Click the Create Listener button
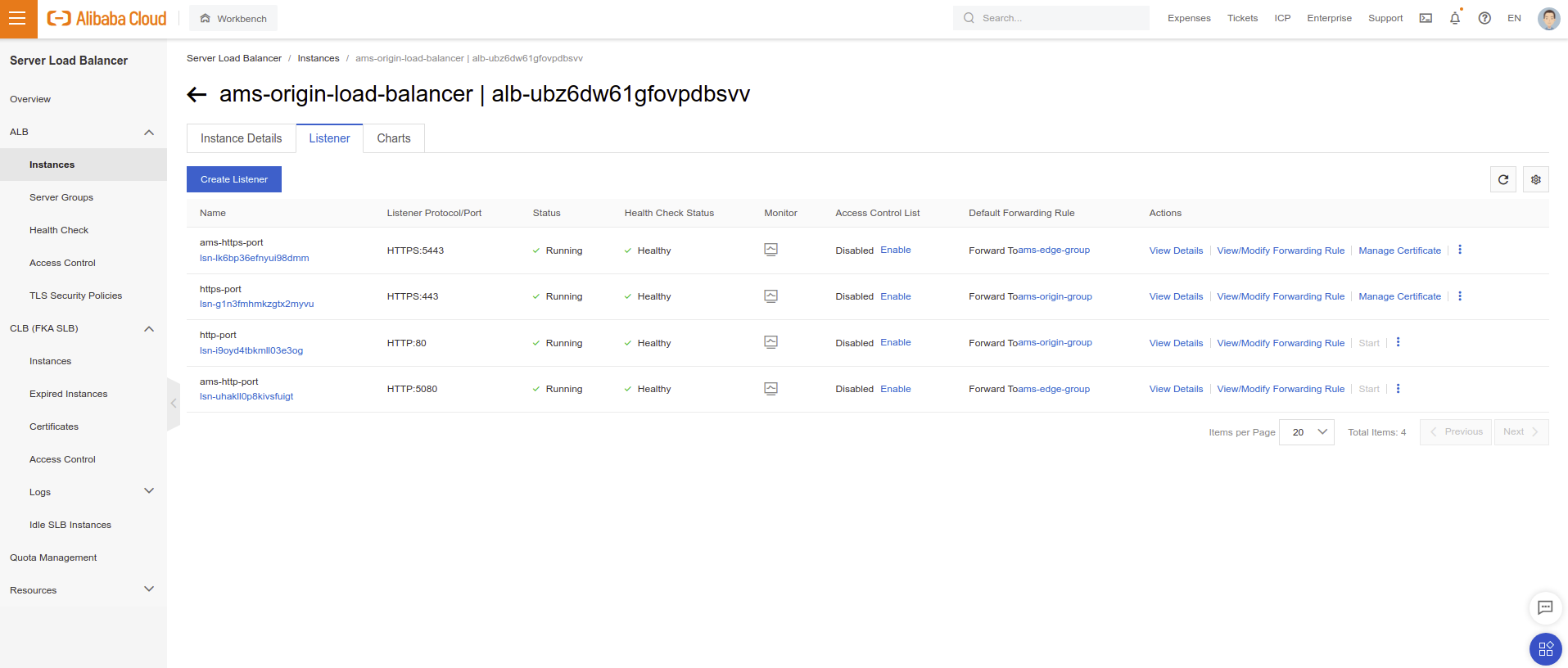Viewport: 1568px width, 668px height. [234, 179]
